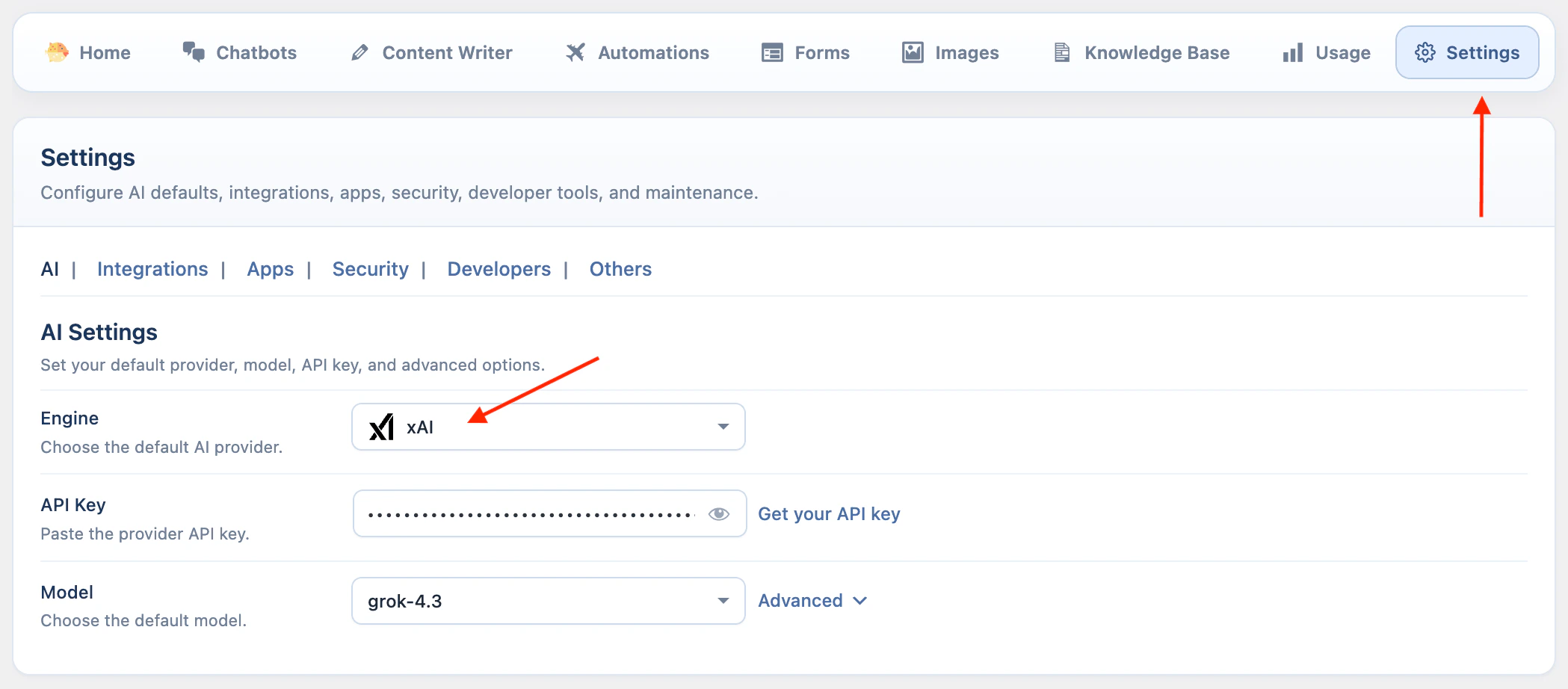The image size is (1568, 689).
Task: Click 'Choose the default AI provider.' text
Action: [161, 447]
